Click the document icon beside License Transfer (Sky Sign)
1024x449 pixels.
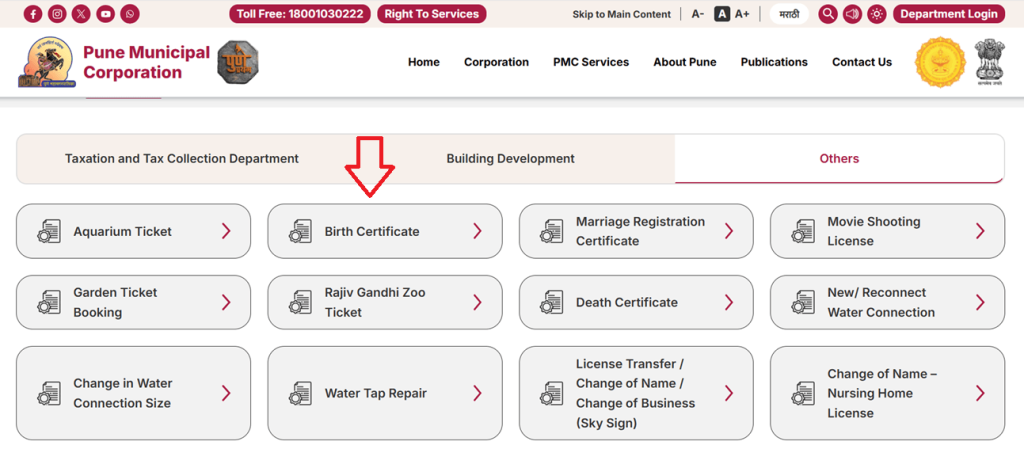(552, 393)
